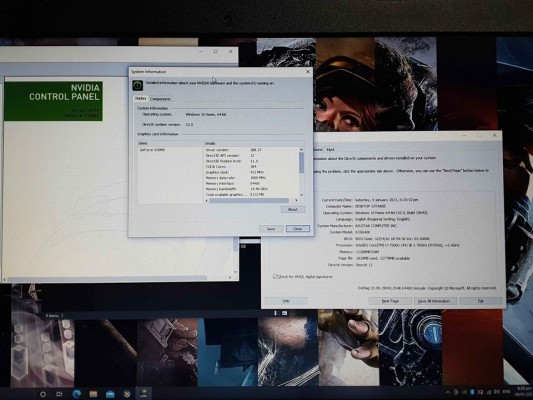This screenshot has width=533, height=400.
Task: Click Close in the System Information dialog
Action: pos(298,229)
